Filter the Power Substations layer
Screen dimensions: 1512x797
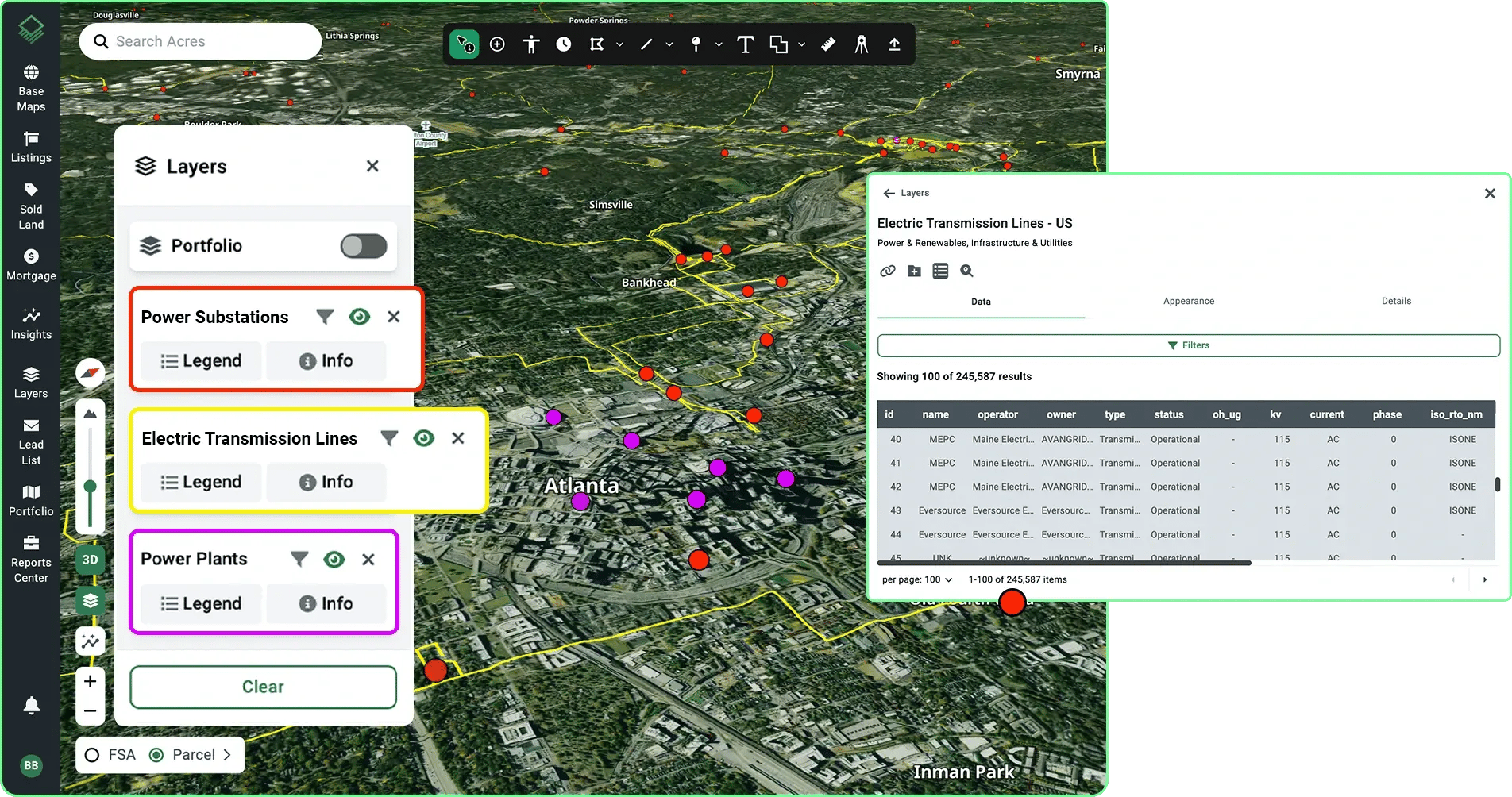click(325, 317)
